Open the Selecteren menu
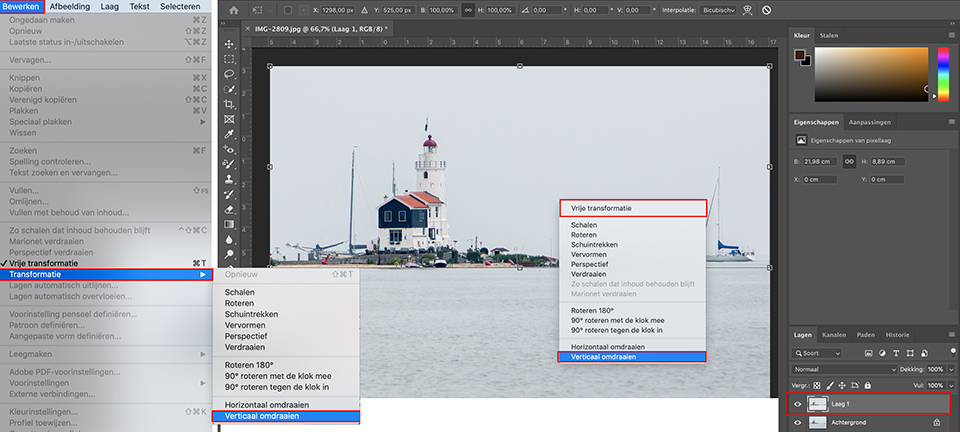960x432 pixels. pos(180,6)
